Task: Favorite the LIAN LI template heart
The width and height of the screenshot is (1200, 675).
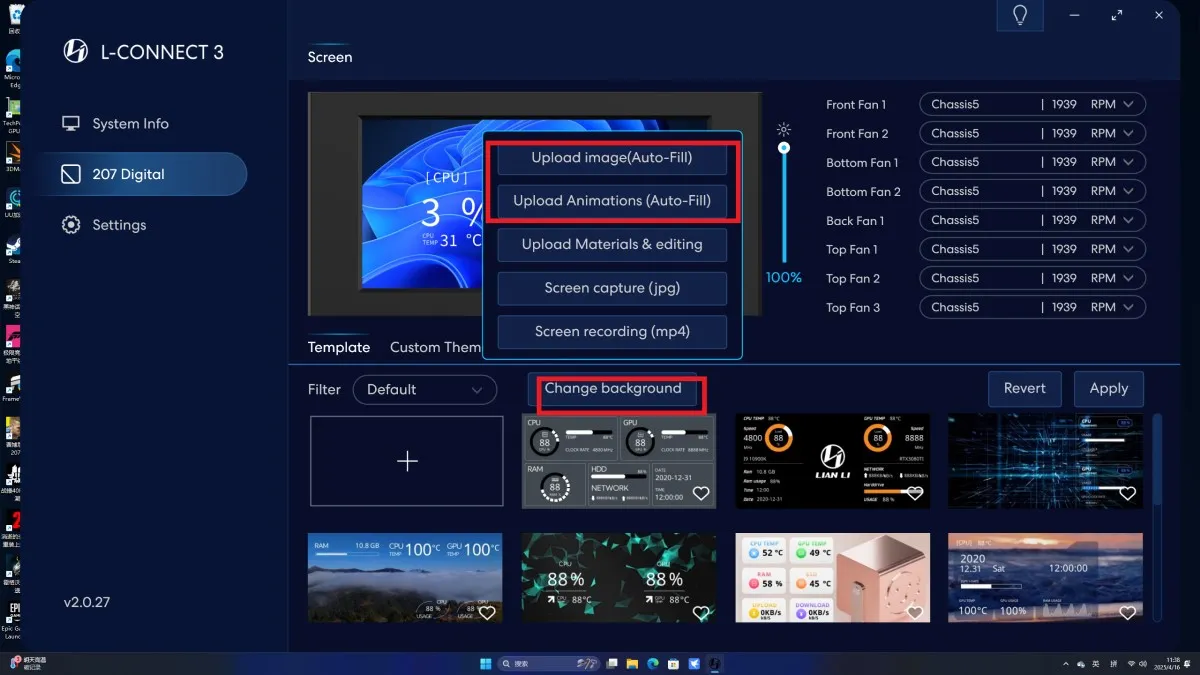Action: (914, 493)
